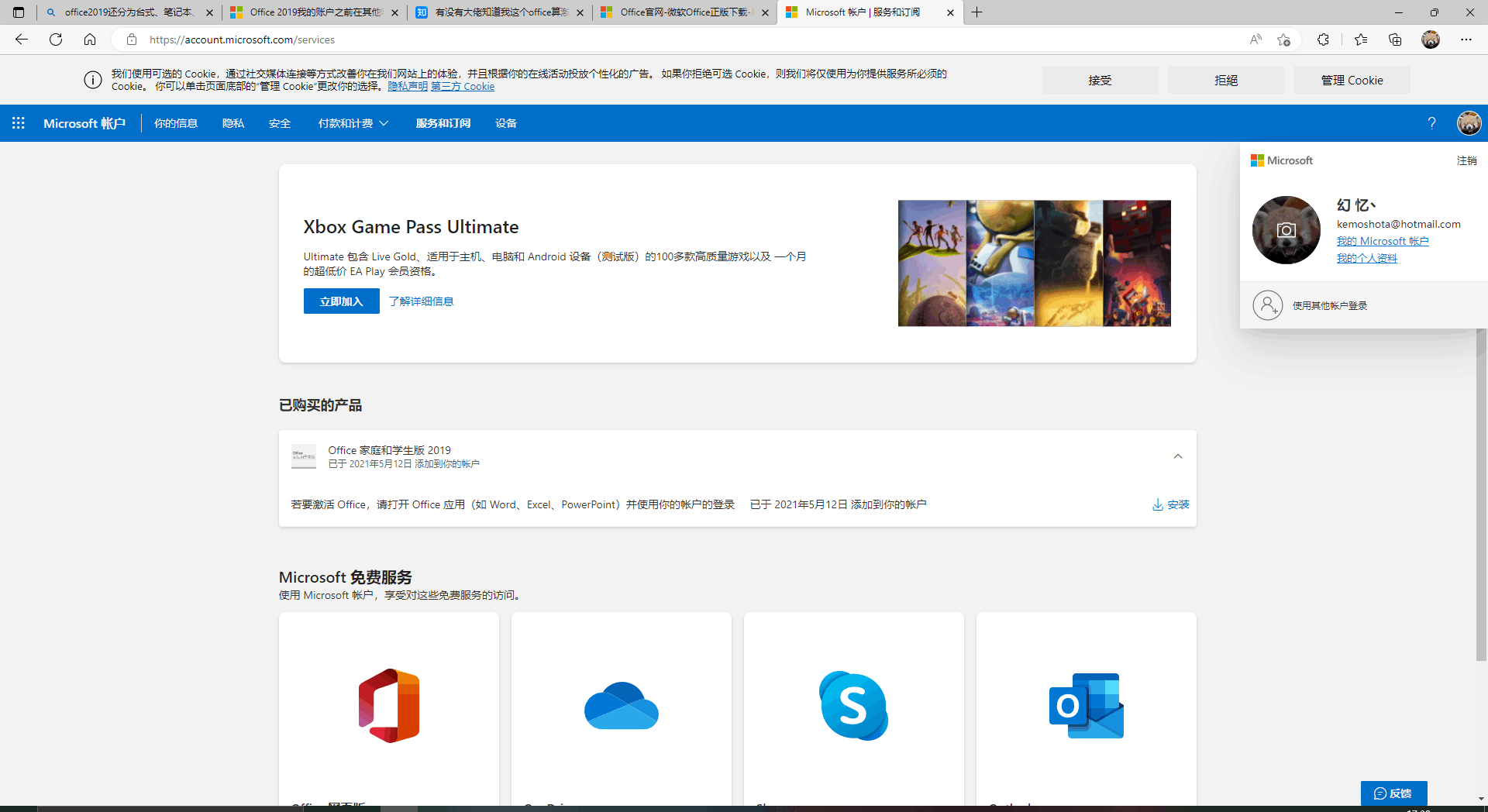1488x812 pixels.
Task: Open the 隐私 menu item
Action: click(233, 123)
